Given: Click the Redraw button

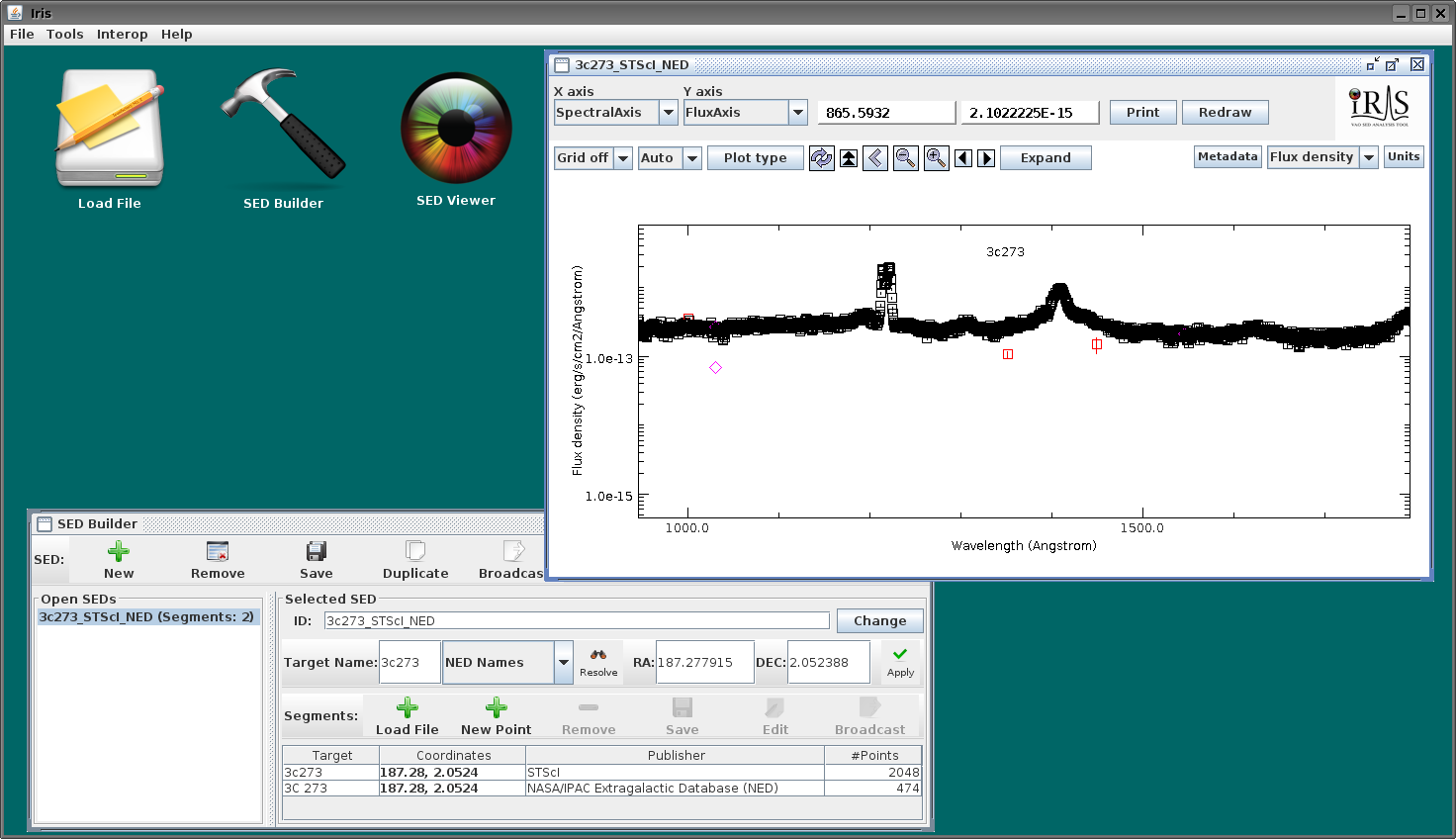Looking at the screenshot, I should pyautogui.click(x=1225, y=113).
